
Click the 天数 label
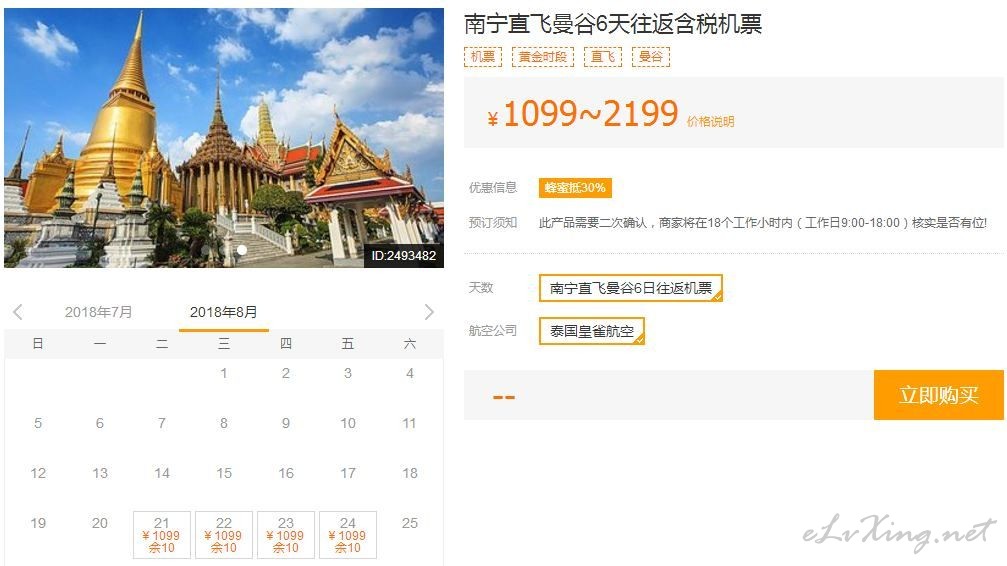click(481, 287)
